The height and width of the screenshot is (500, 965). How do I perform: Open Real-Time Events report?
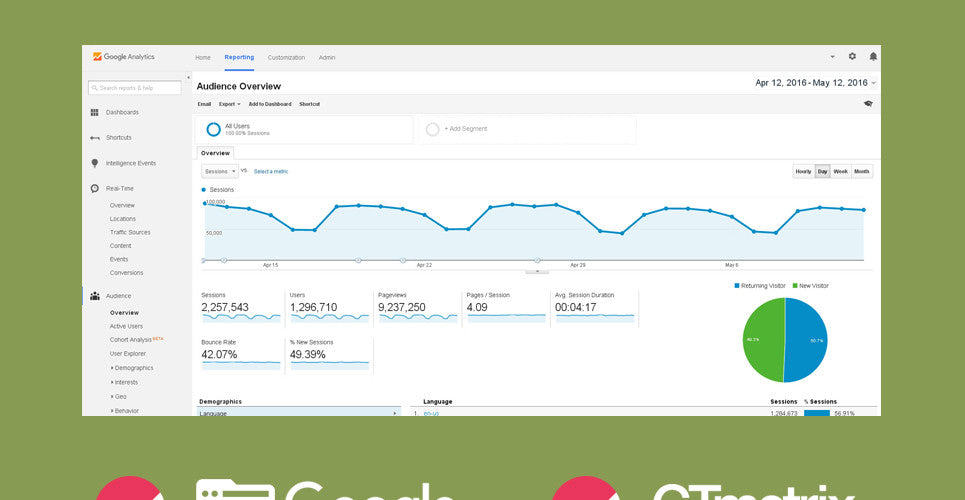(119, 259)
